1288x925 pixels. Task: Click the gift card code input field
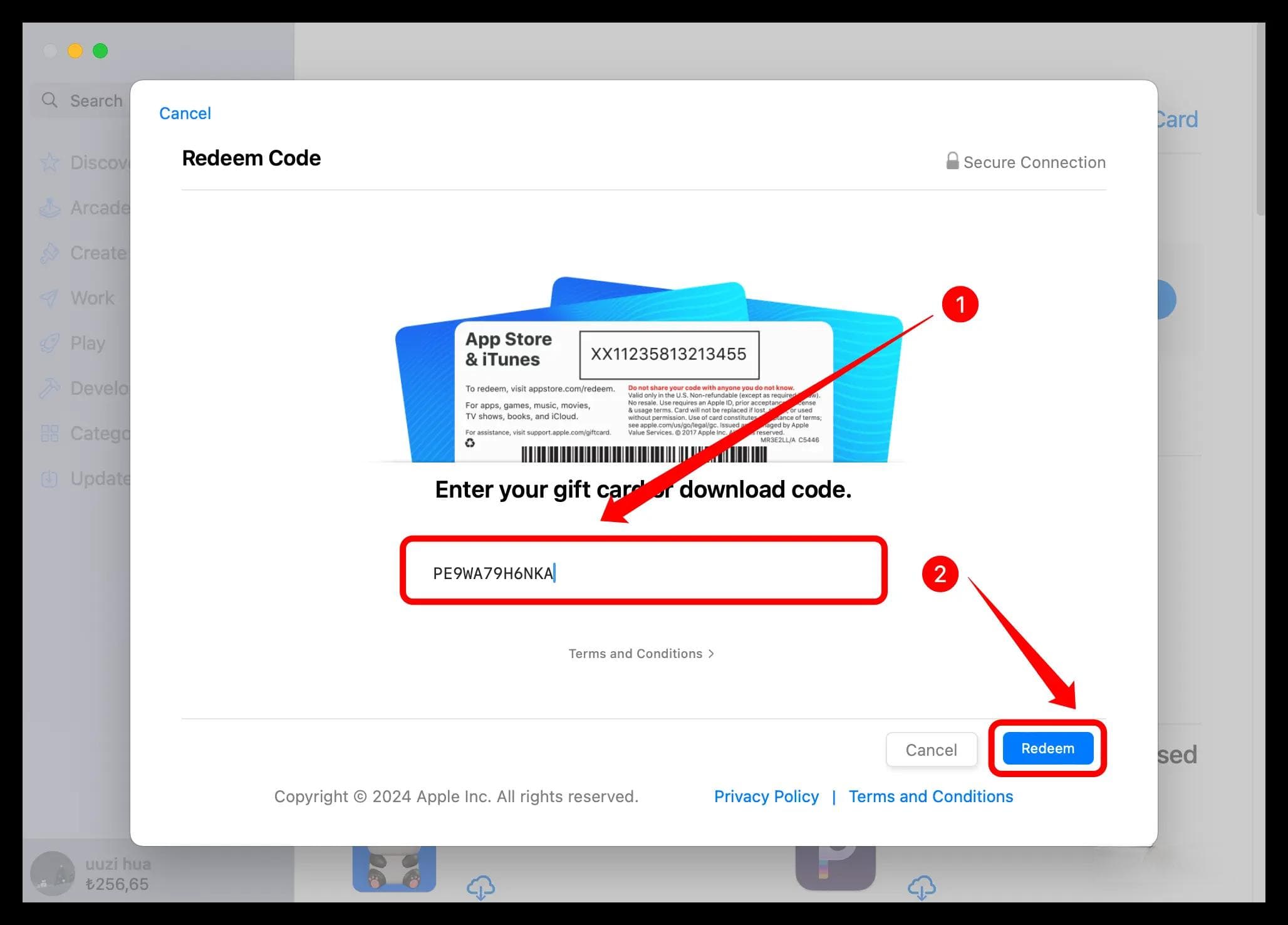click(x=643, y=571)
